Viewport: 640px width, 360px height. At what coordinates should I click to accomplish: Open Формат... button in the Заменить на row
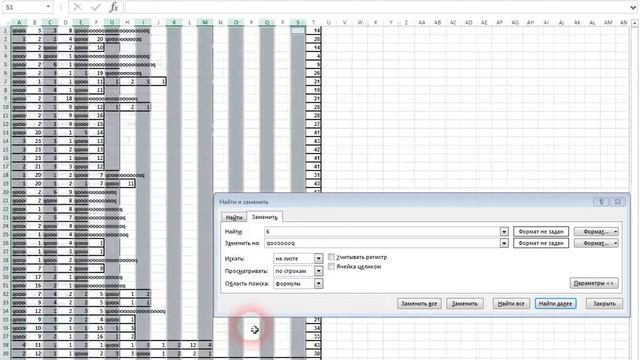click(x=596, y=243)
